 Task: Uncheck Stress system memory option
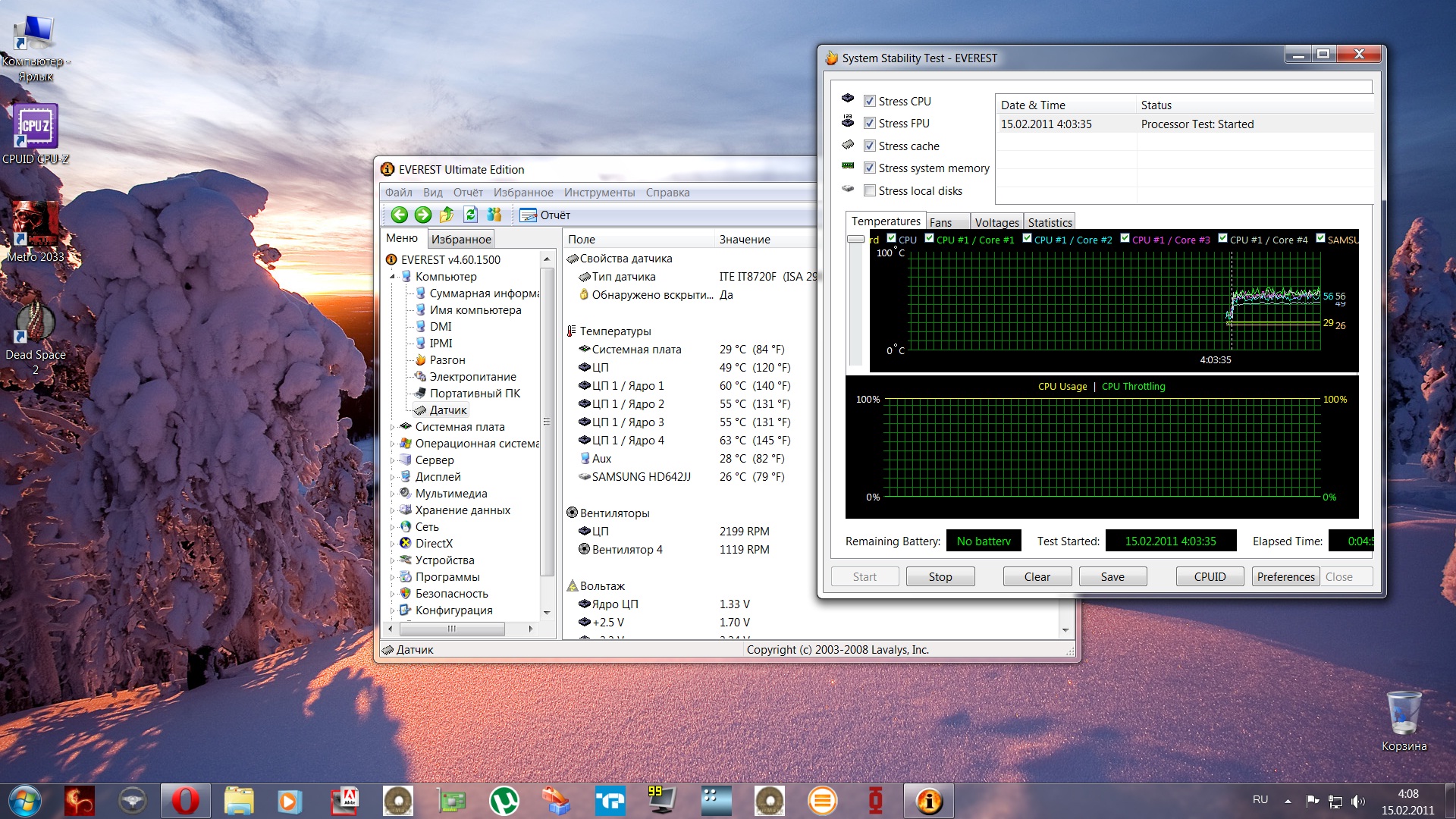click(870, 168)
